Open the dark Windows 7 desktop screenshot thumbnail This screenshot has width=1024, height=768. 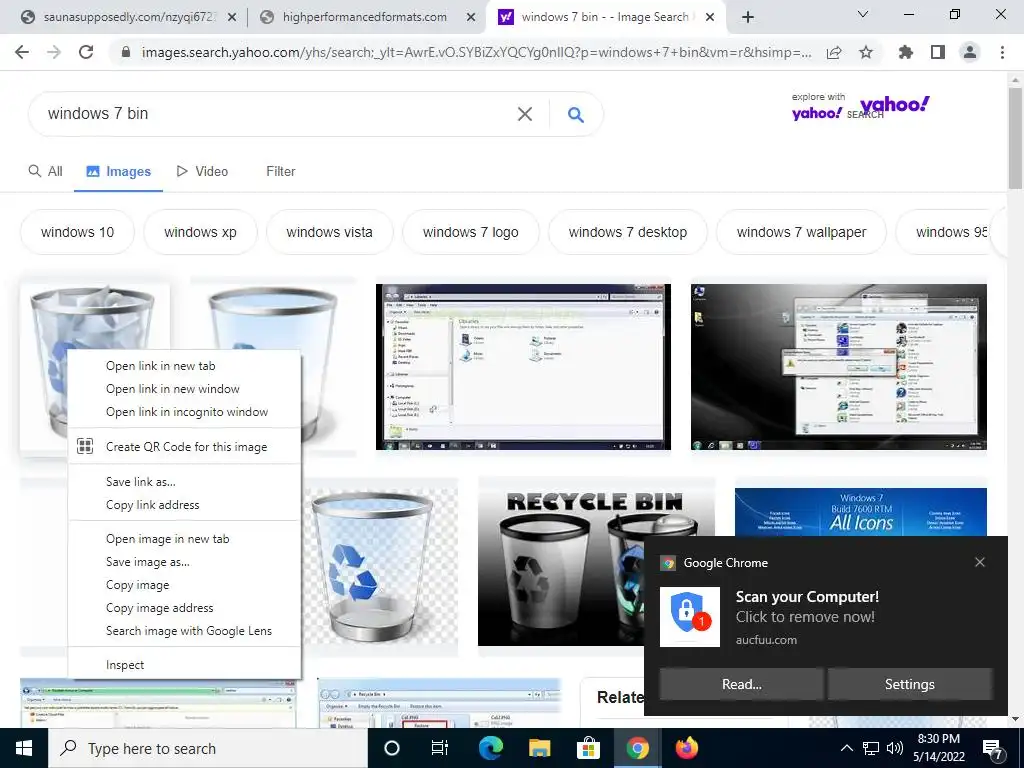(x=839, y=367)
